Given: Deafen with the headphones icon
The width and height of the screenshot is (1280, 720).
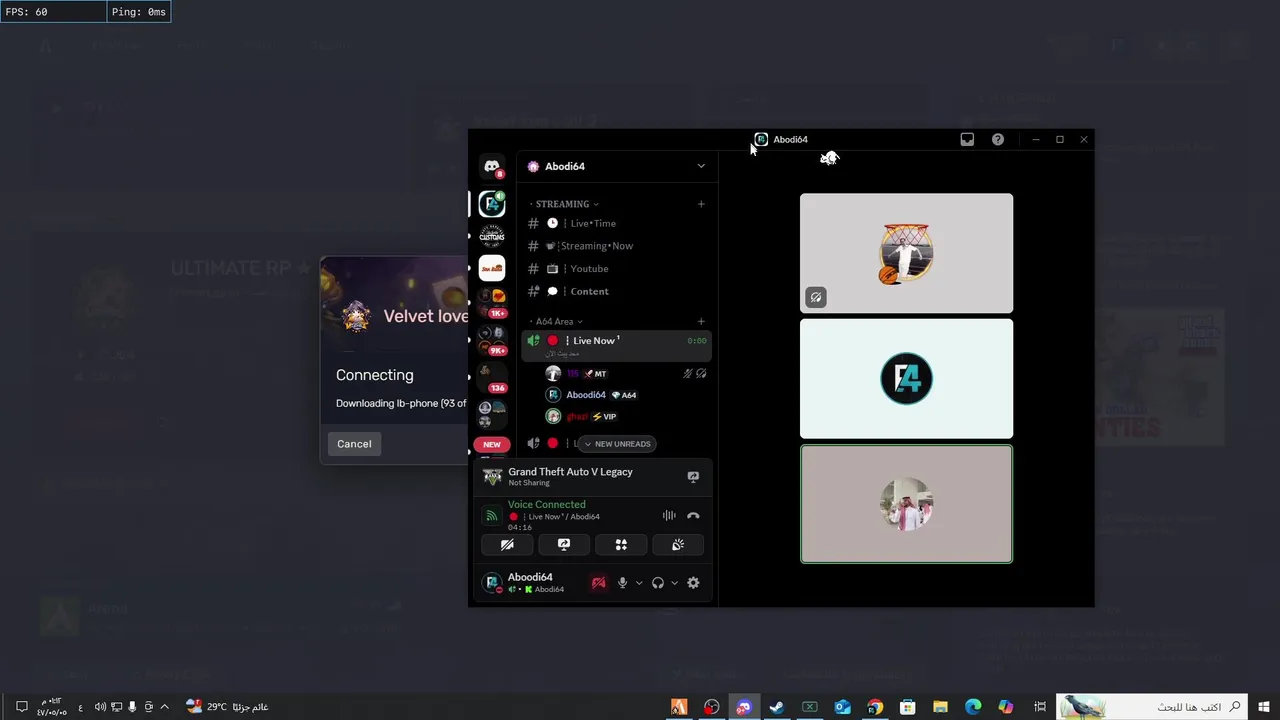Looking at the screenshot, I should [x=658, y=583].
